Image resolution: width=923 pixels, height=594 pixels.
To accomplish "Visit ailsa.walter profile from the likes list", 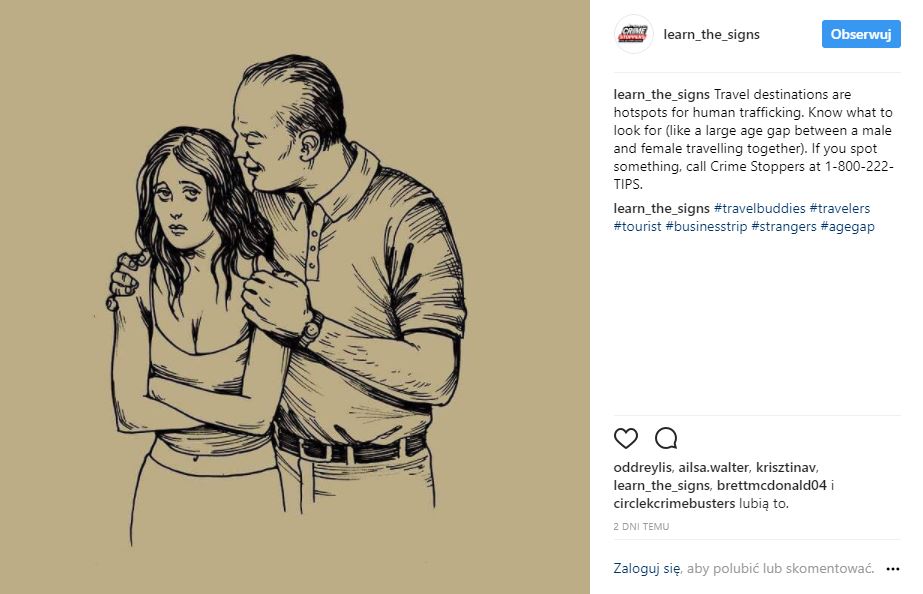I will coord(713,467).
